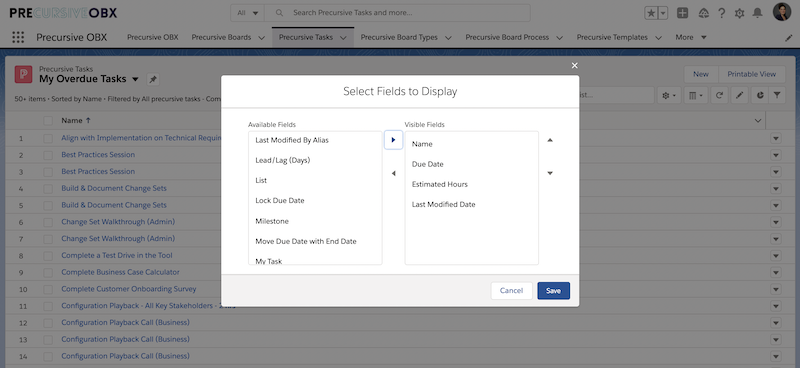Check Complete Customer Onboarding Survey checkbox
The image size is (800, 368).
48,289
